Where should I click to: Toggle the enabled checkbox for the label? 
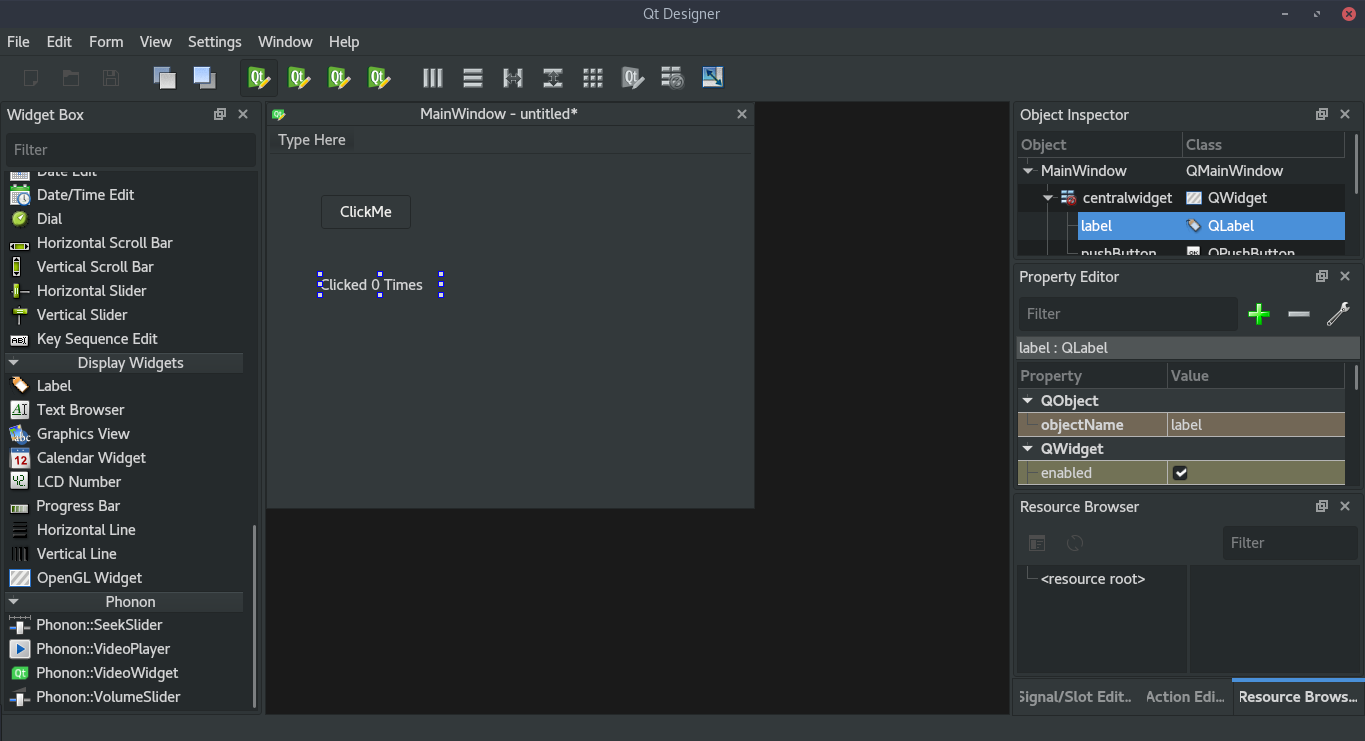[x=1181, y=472]
